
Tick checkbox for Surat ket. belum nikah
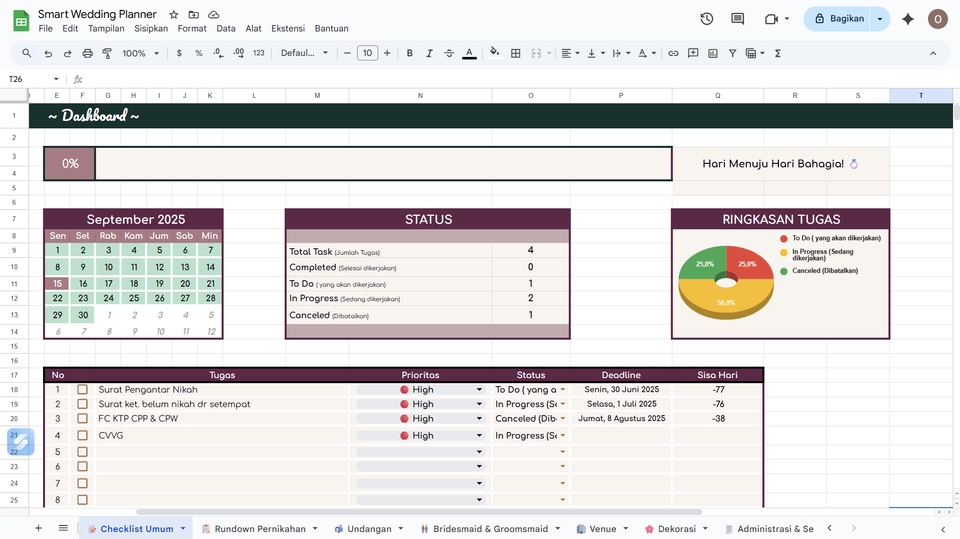click(83, 404)
